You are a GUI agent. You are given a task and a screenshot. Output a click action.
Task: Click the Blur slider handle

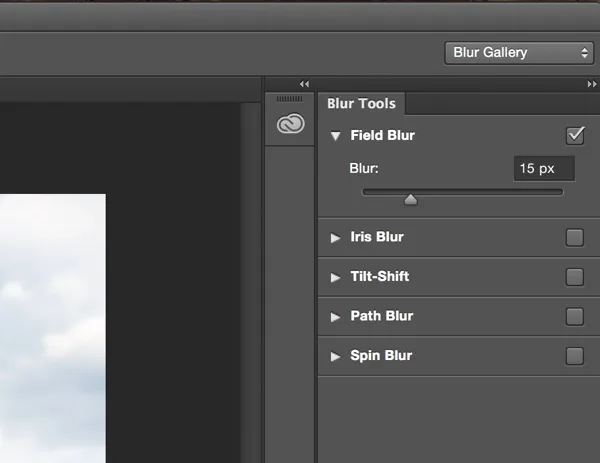tap(411, 199)
